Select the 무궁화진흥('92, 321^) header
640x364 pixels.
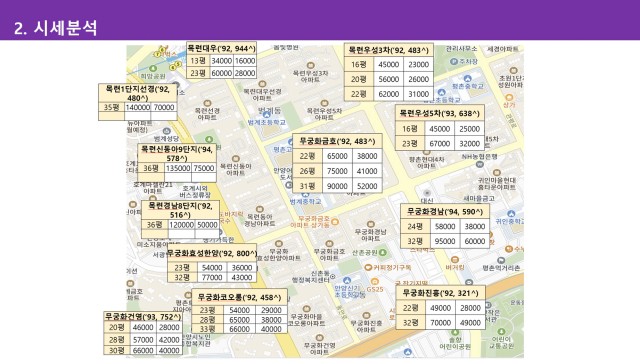click(x=440, y=293)
